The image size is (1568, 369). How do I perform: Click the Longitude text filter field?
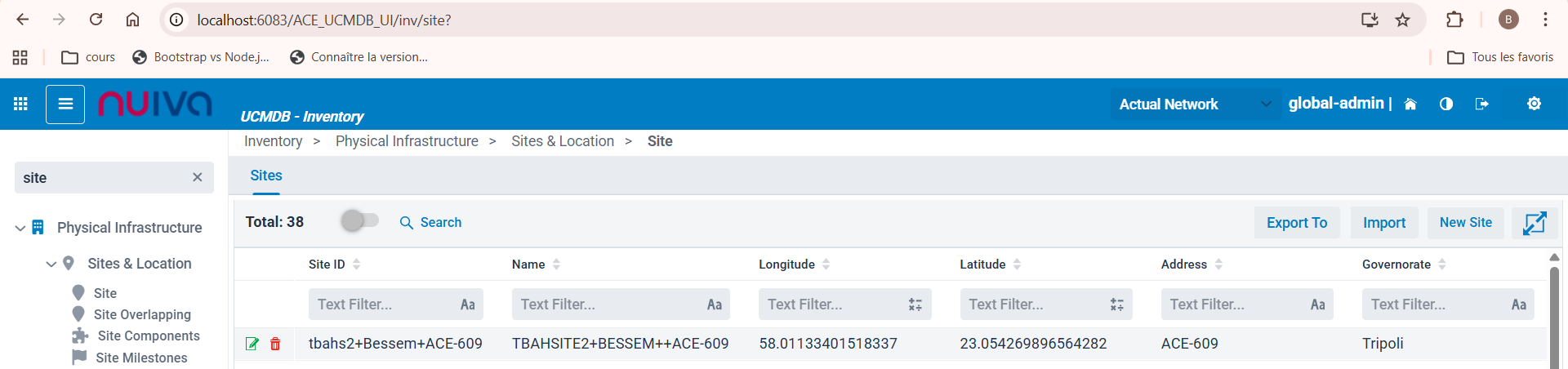tap(831, 305)
